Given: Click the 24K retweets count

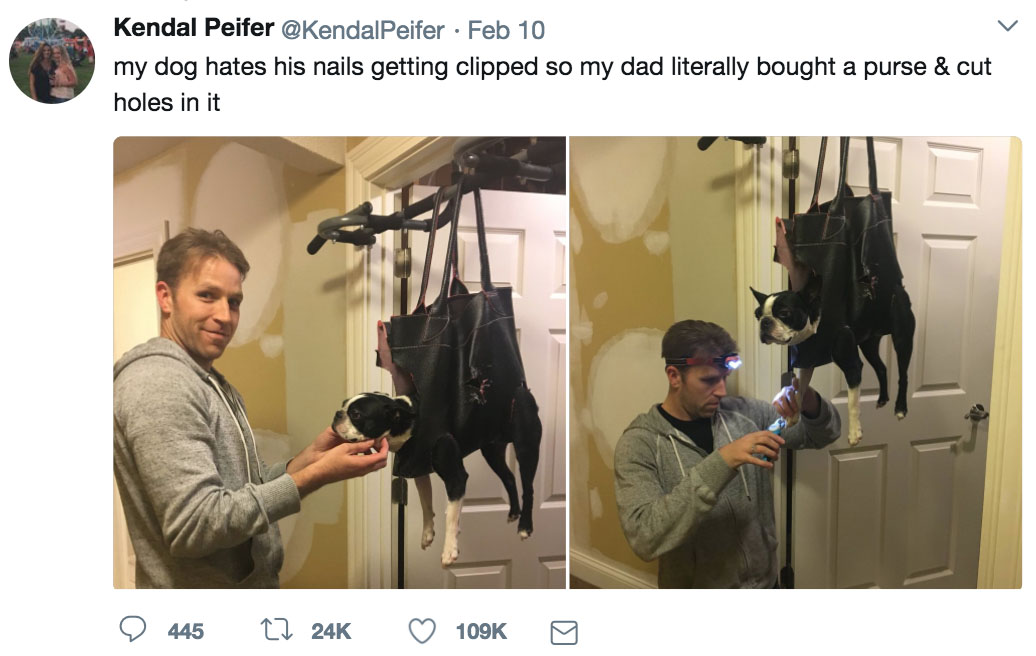Looking at the screenshot, I should (x=331, y=632).
